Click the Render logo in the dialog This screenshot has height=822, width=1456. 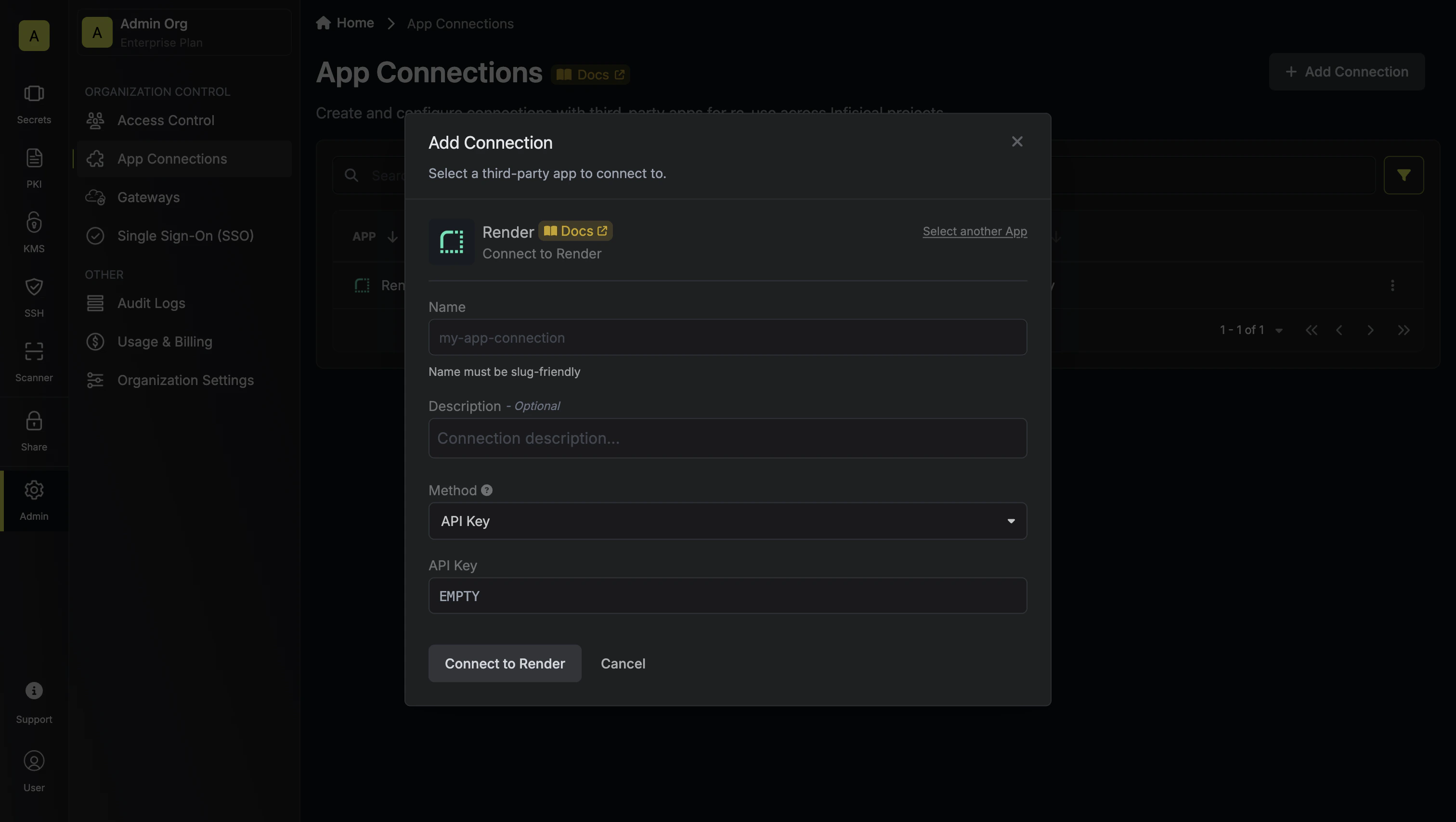tap(452, 242)
